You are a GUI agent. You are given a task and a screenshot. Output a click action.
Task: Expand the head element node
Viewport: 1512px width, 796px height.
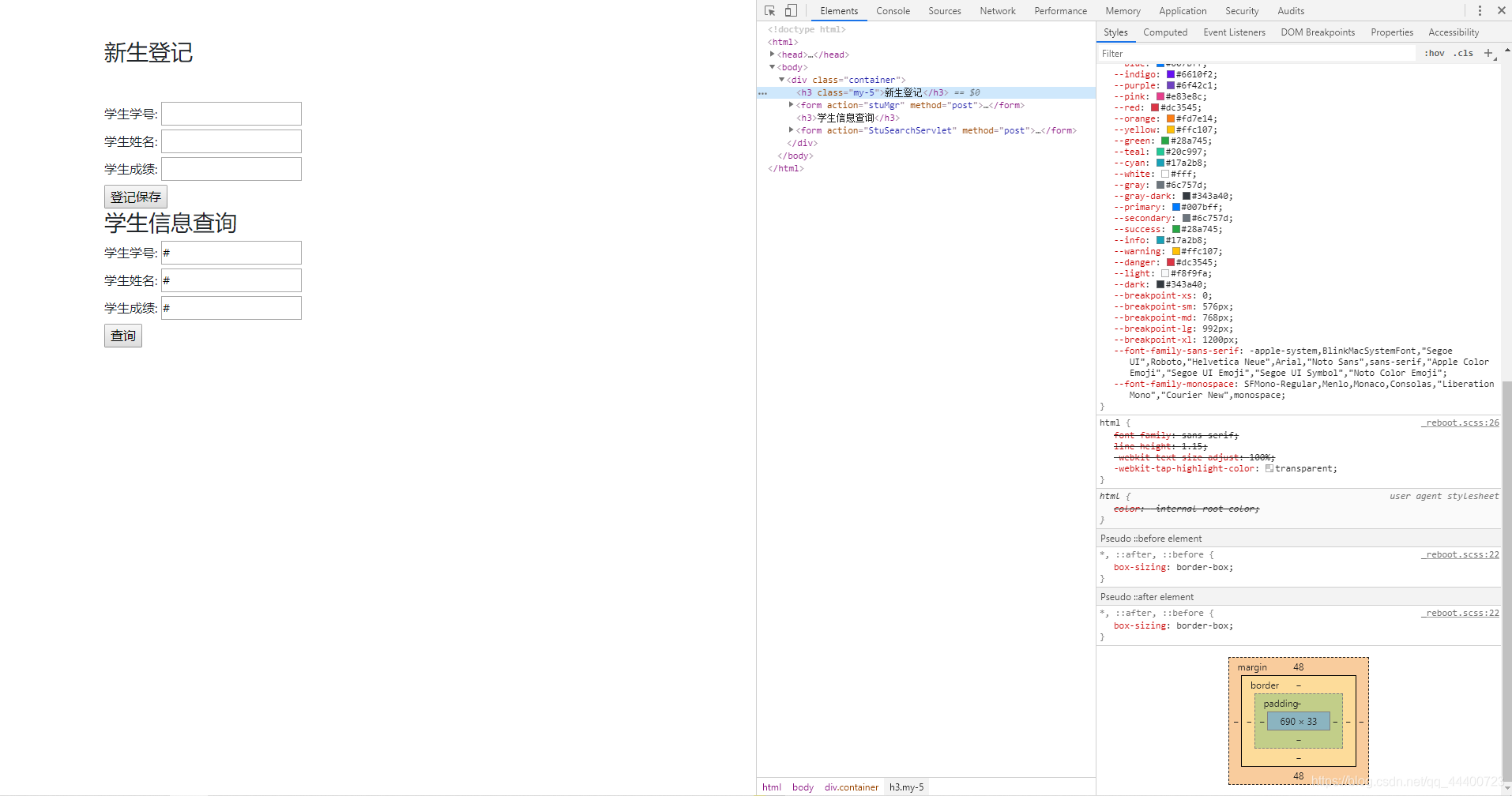[773, 54]
